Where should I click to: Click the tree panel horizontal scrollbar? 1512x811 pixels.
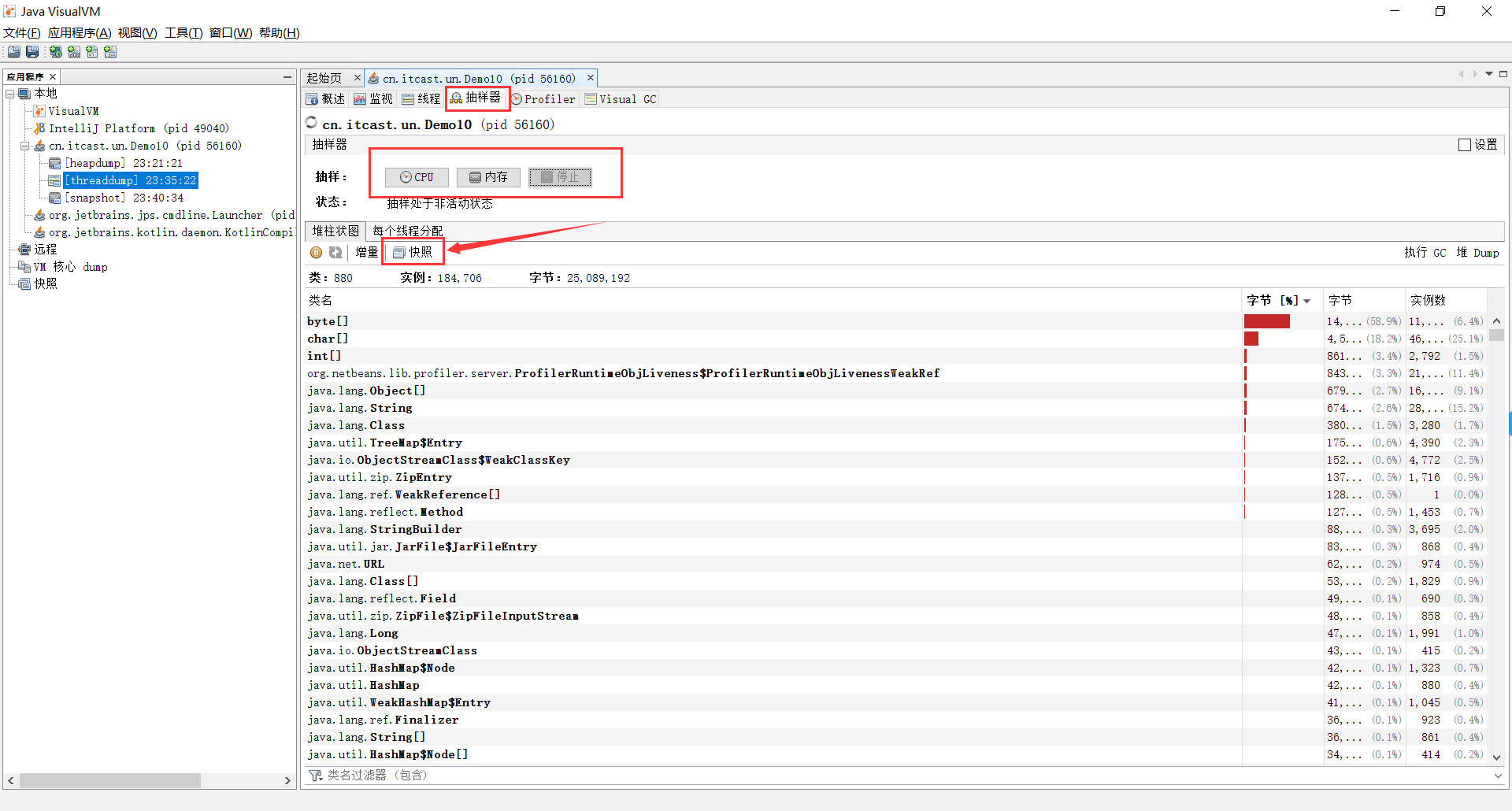[x=110, y=780]
